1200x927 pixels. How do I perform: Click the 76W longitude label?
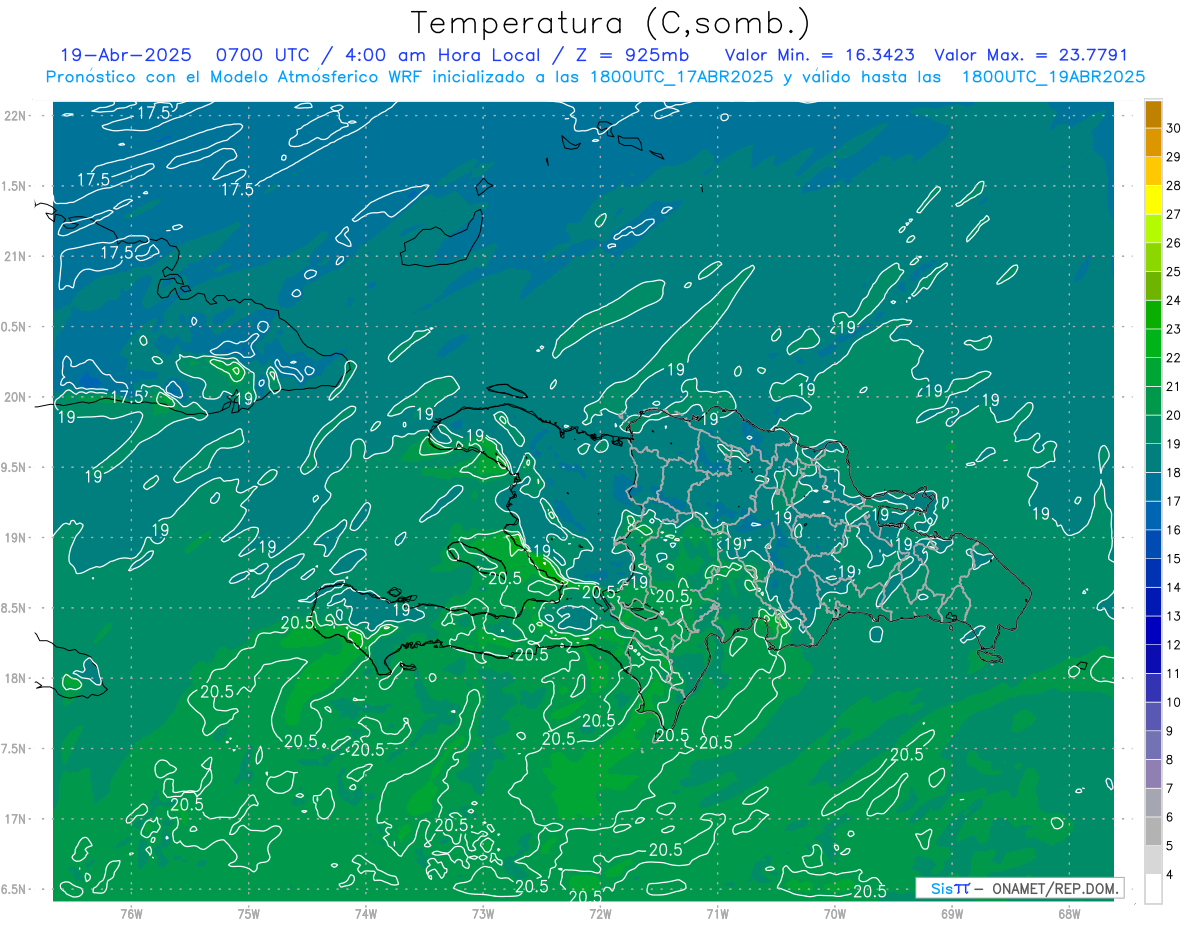(131, 913)
